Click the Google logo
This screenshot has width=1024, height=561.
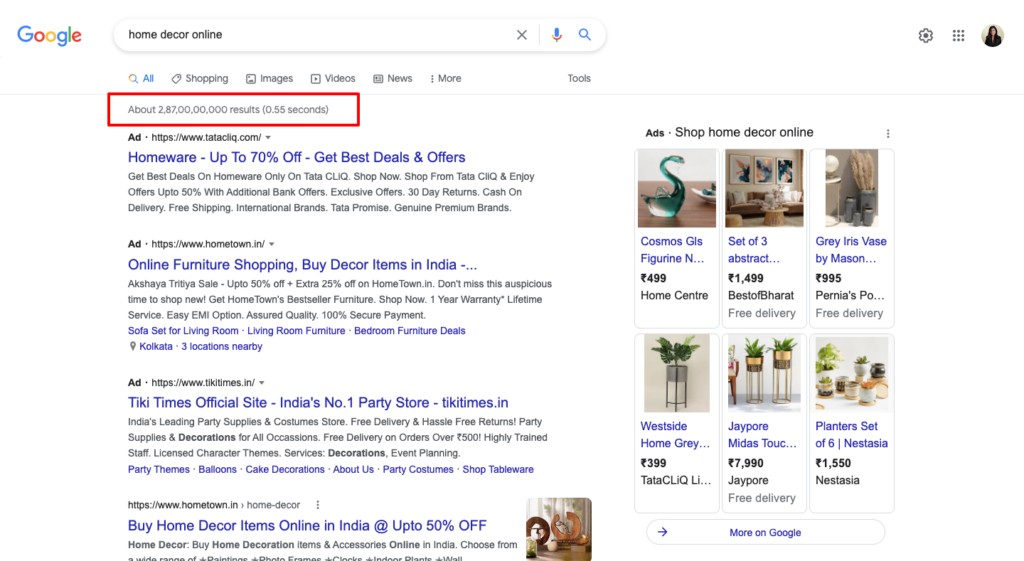click(49, 35)
